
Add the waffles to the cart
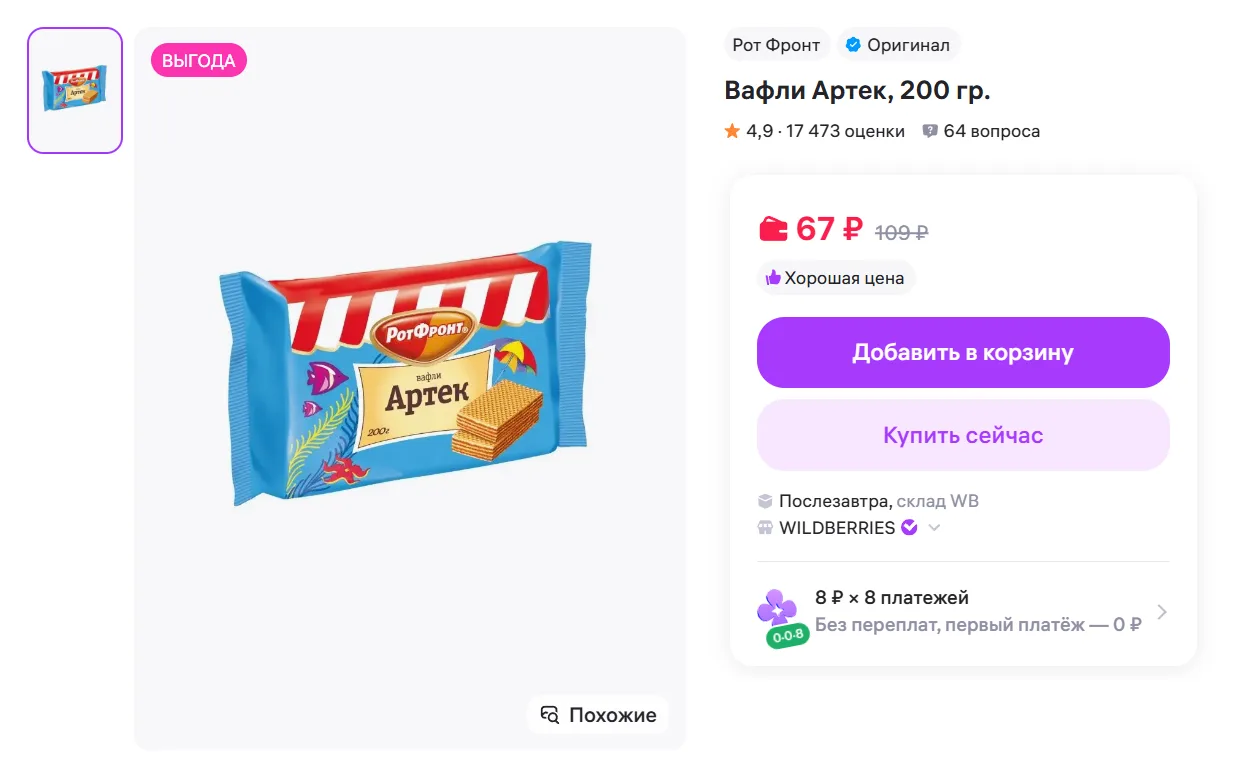[962, 352]
